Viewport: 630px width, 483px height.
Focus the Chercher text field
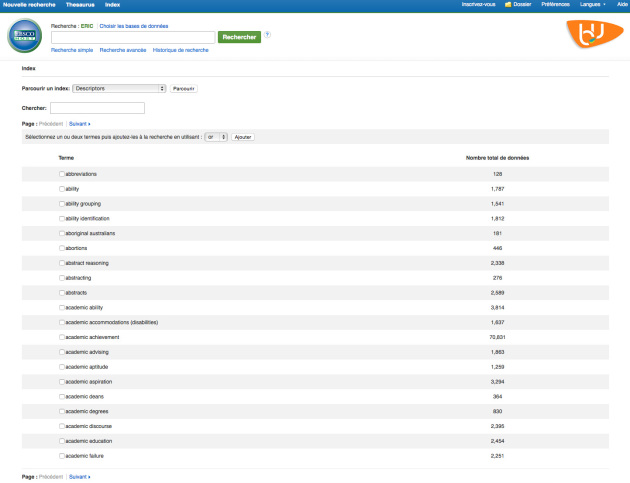click(x=97, y=108)
